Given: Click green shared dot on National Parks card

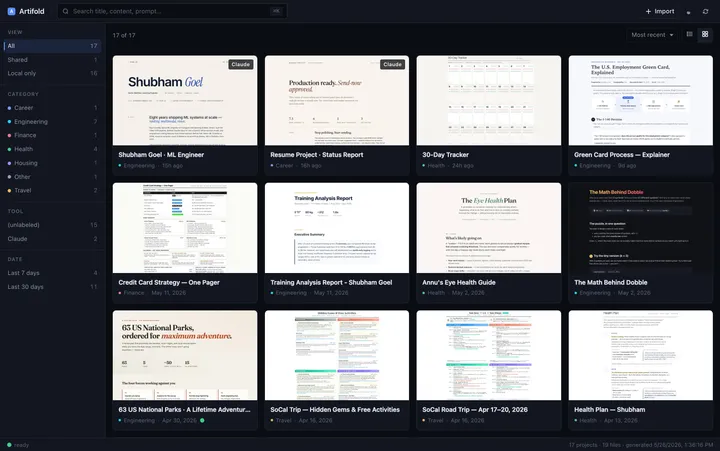Looking at the screenshot, I should [202, 420].
